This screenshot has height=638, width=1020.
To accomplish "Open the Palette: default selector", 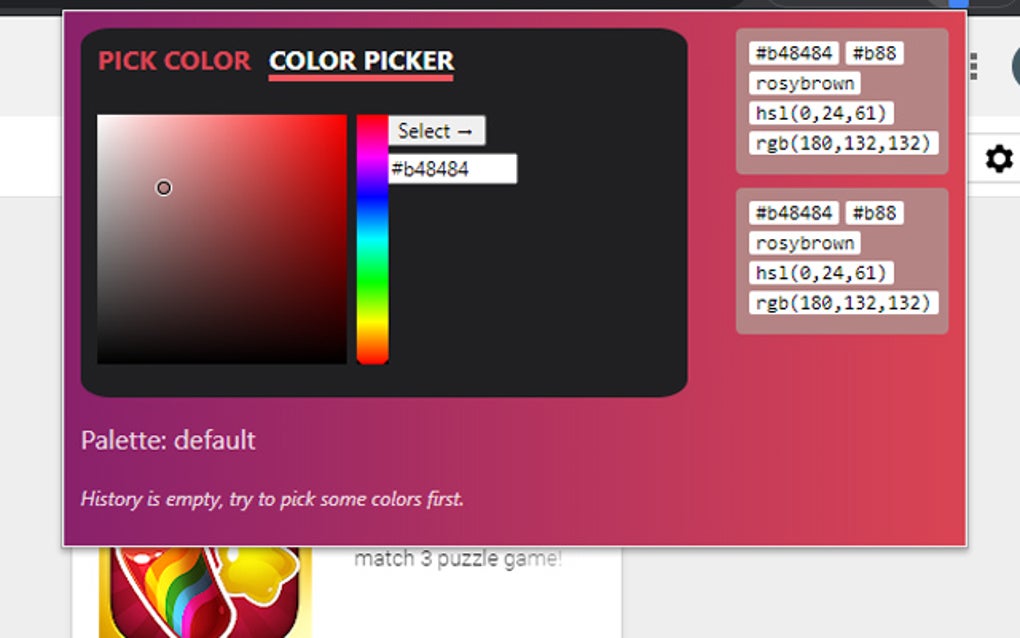I will coord(167,440).
